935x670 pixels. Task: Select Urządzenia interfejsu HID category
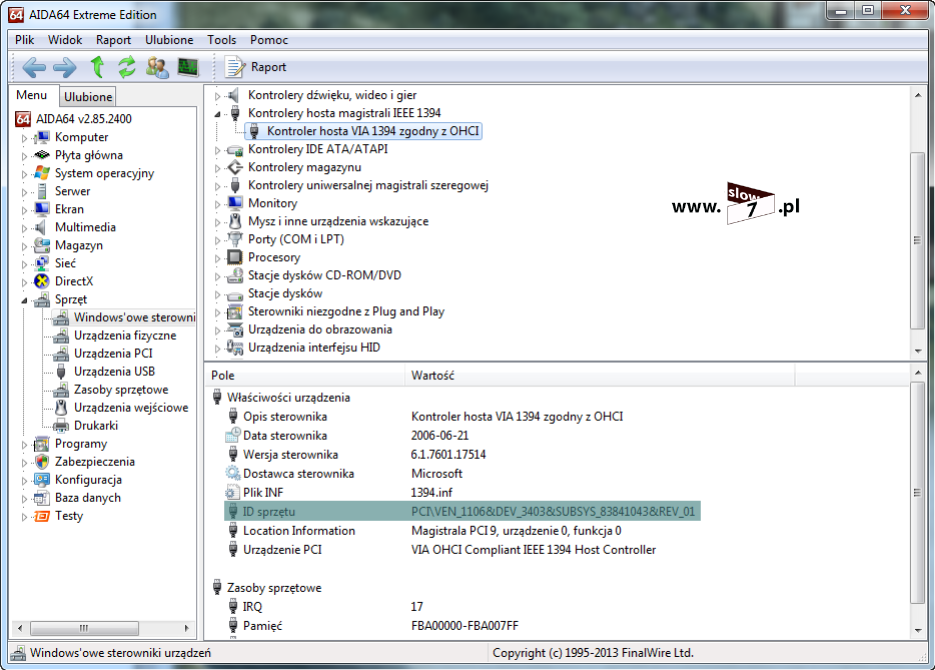[x=314, y=348]
